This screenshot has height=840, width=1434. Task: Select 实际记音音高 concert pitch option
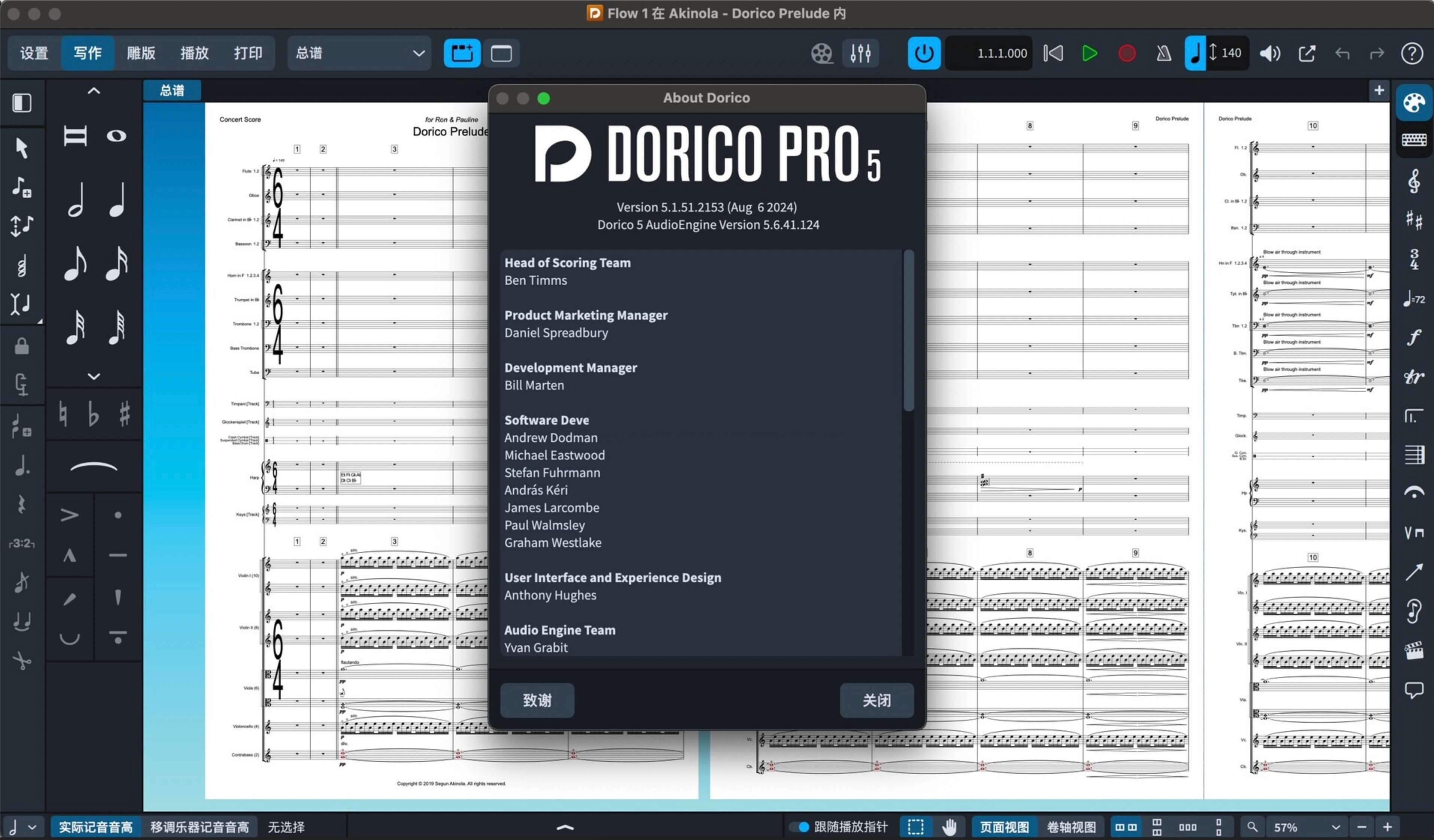click(95, 827)
